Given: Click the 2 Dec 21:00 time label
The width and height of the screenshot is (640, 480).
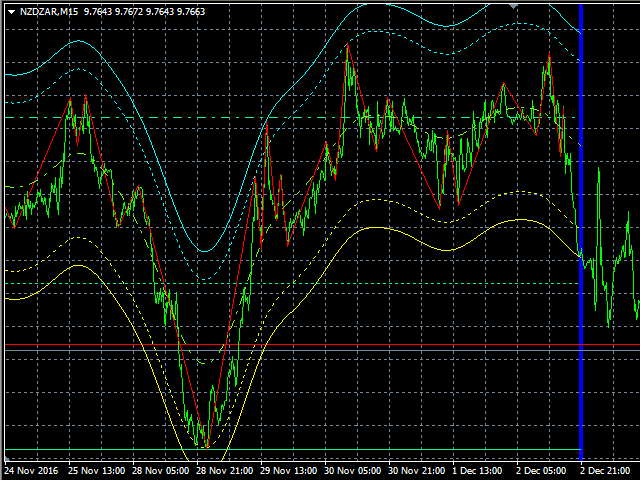Looking at the screenshot, I should (x=605, y=471).
